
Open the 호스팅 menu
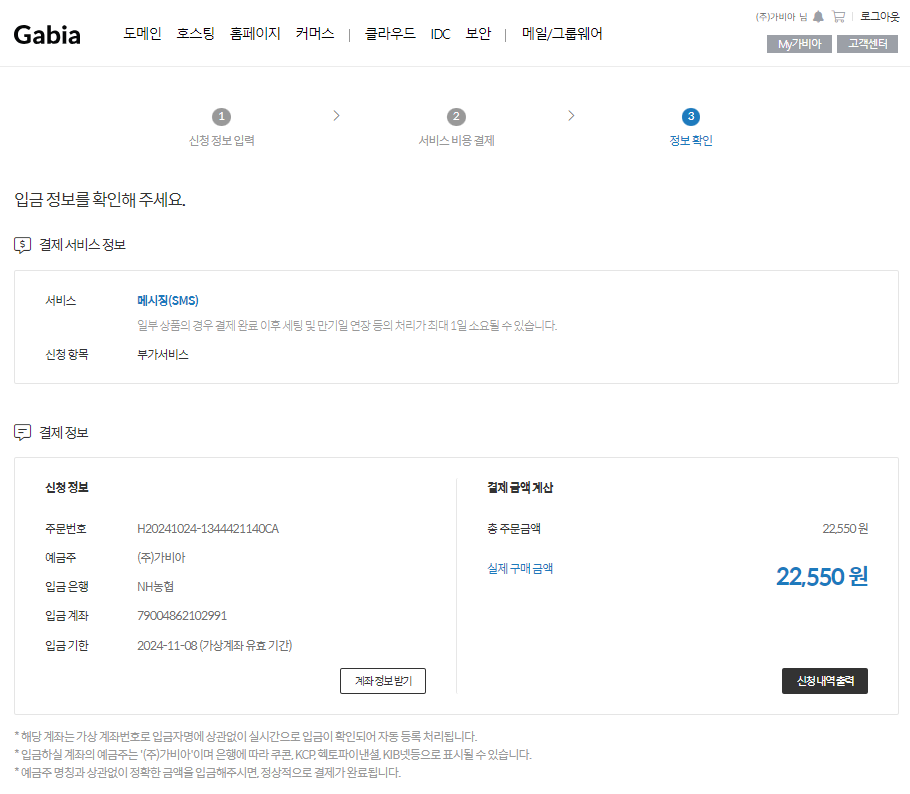(196, 34)
